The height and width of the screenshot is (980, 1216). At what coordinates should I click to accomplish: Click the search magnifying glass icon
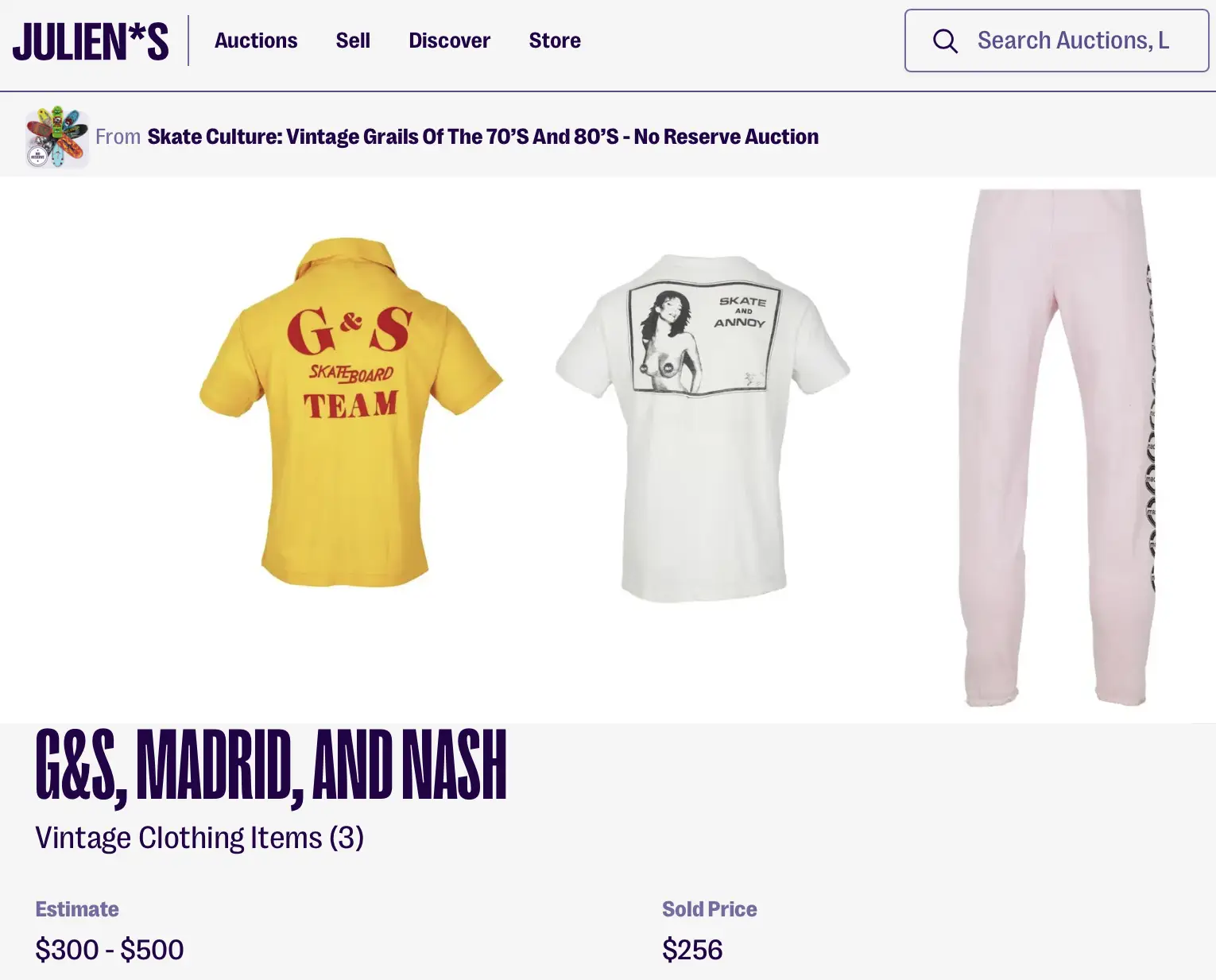click(945, 41)
